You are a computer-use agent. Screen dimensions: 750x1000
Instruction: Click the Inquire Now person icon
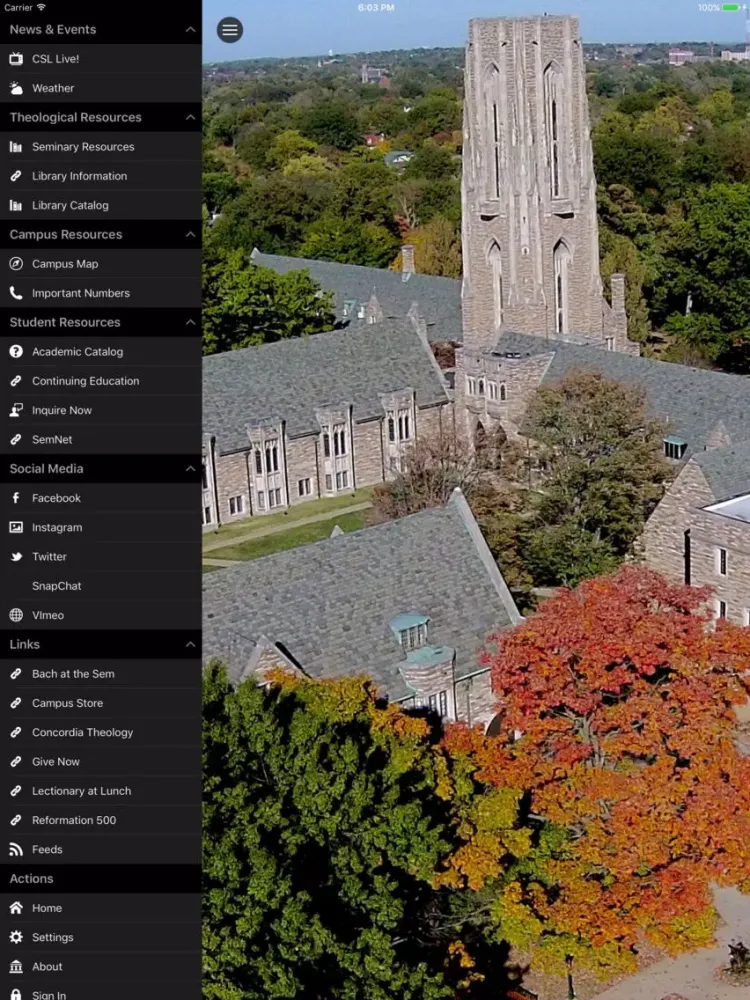16,410
